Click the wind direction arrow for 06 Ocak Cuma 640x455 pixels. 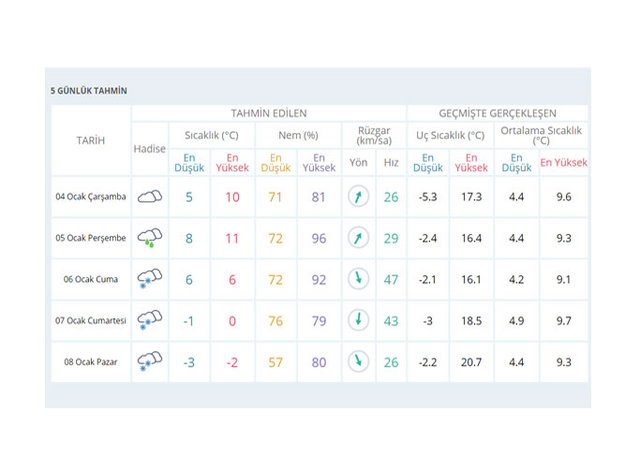pyautogui.click(x=358, y=279)
